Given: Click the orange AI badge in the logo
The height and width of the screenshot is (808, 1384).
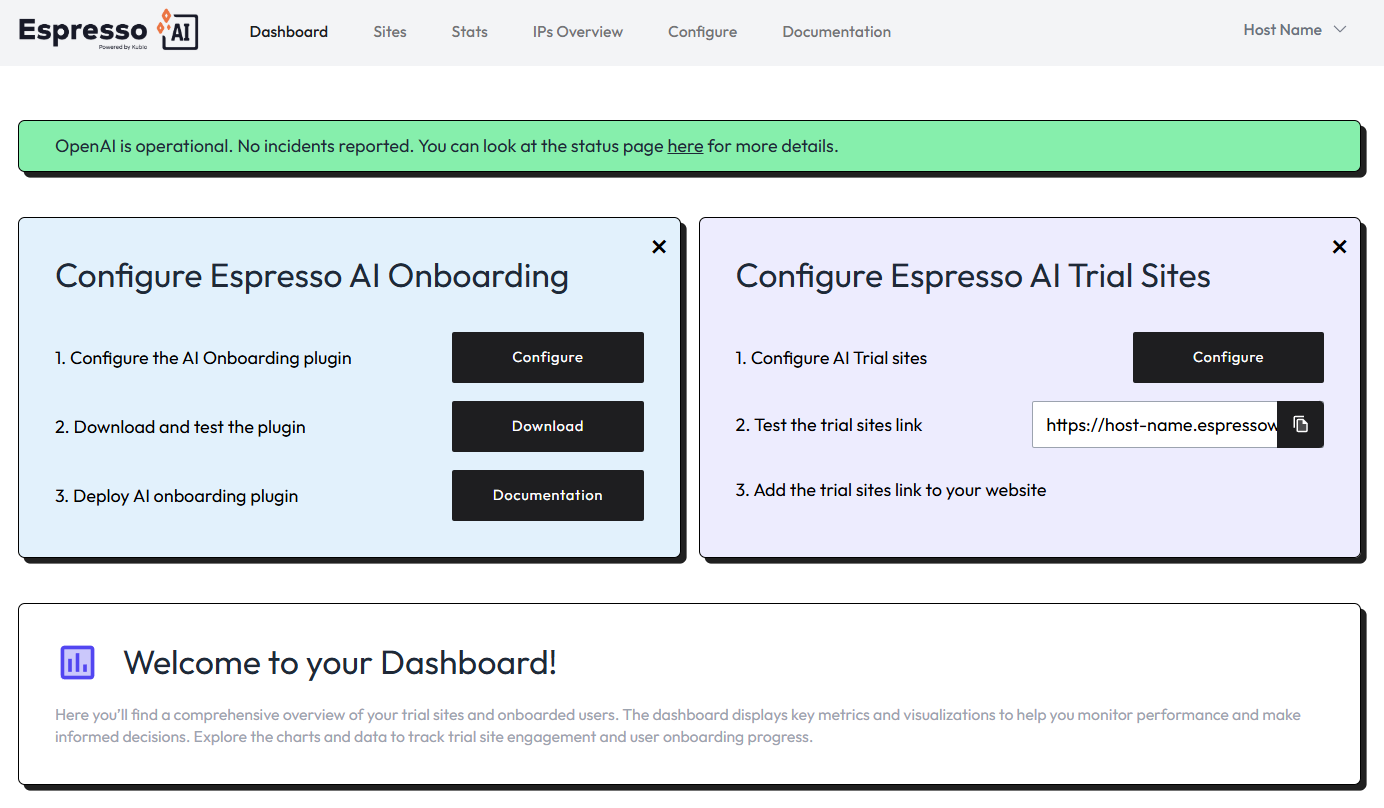Looking at the screenshot, I should pos(178,31).
